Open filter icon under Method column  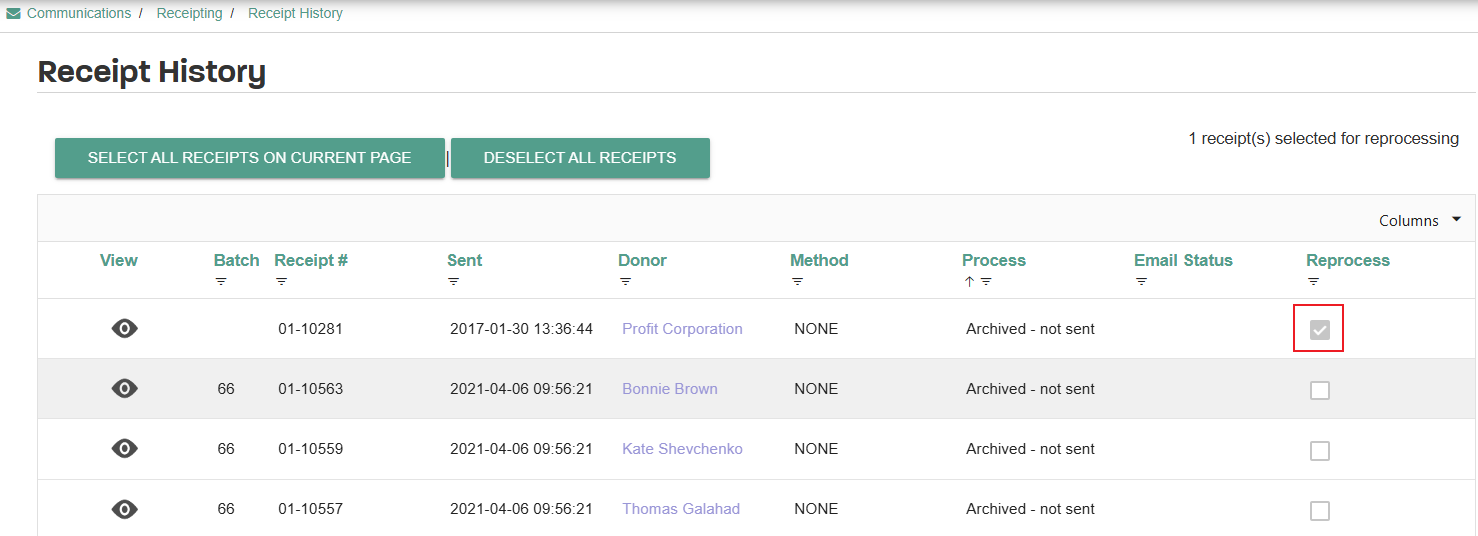[797, 282]
